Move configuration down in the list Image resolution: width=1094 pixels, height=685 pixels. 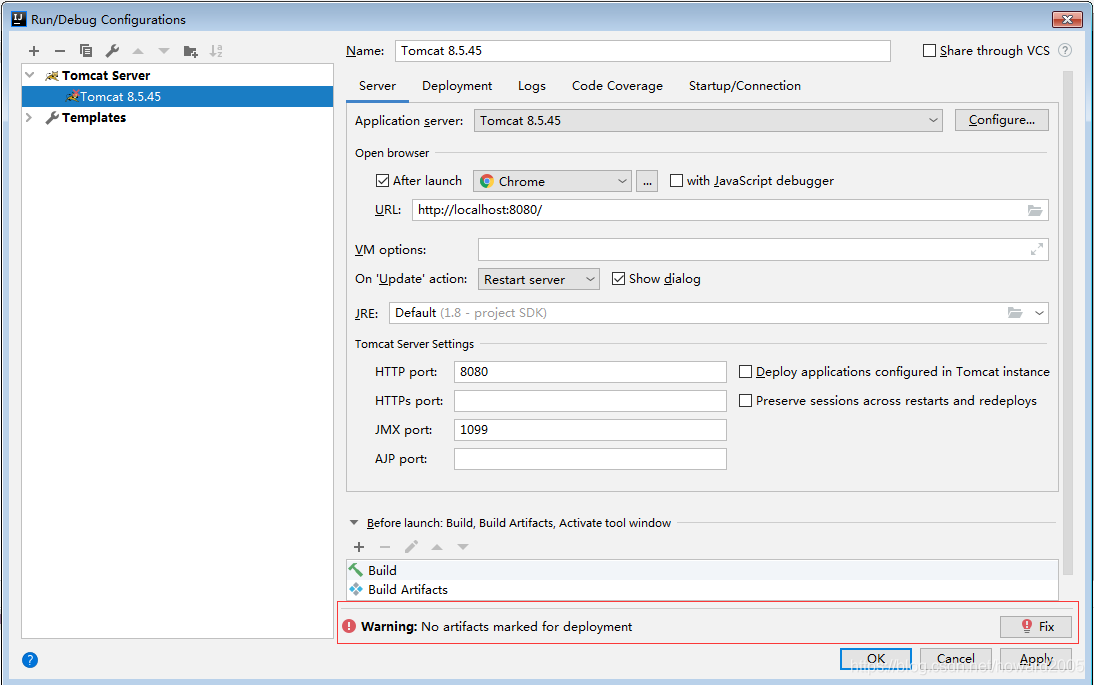pyautogui.click(x=164, y=51)
